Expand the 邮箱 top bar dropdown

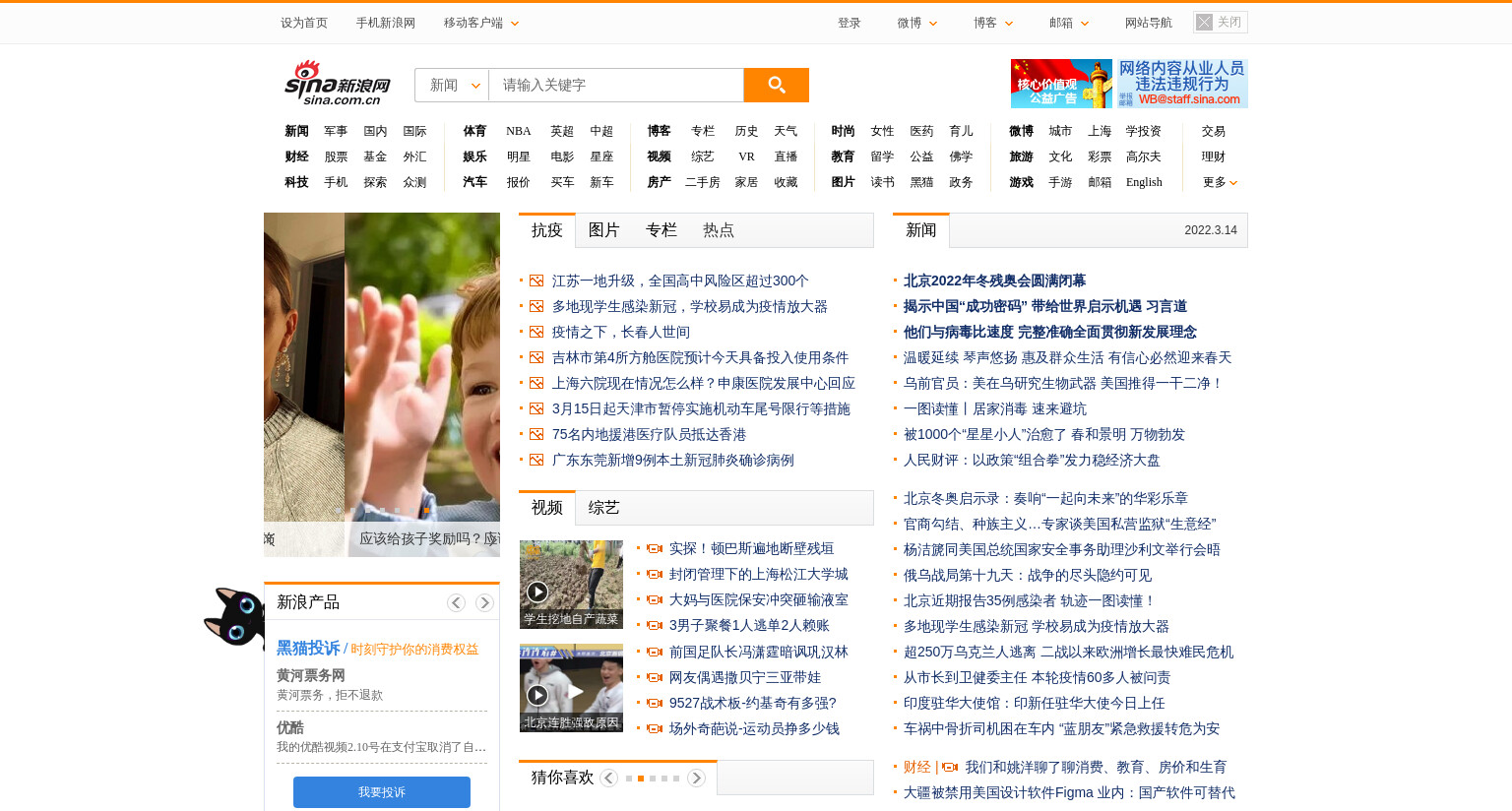1069,23
